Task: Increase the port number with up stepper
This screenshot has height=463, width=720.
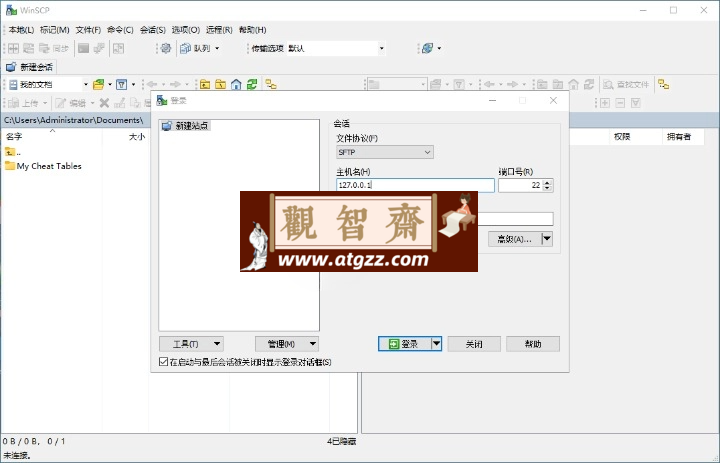Action: click(547, 182)
